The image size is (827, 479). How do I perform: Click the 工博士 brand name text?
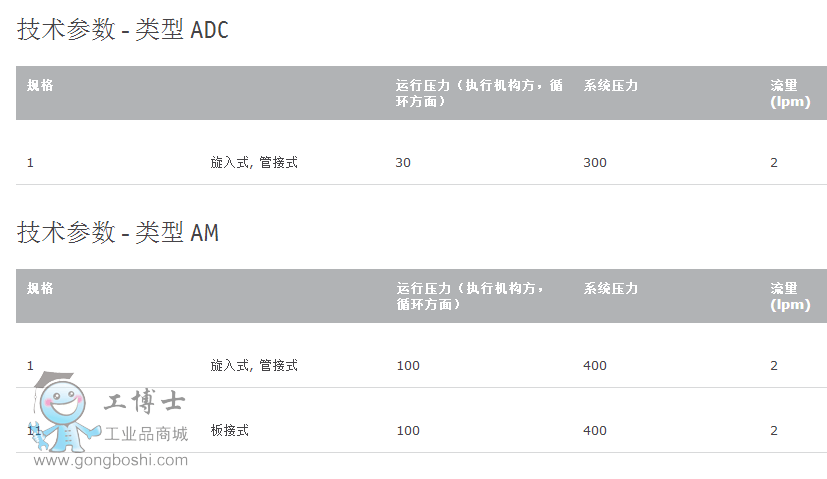pyautogui.click(x=145, y=402)
